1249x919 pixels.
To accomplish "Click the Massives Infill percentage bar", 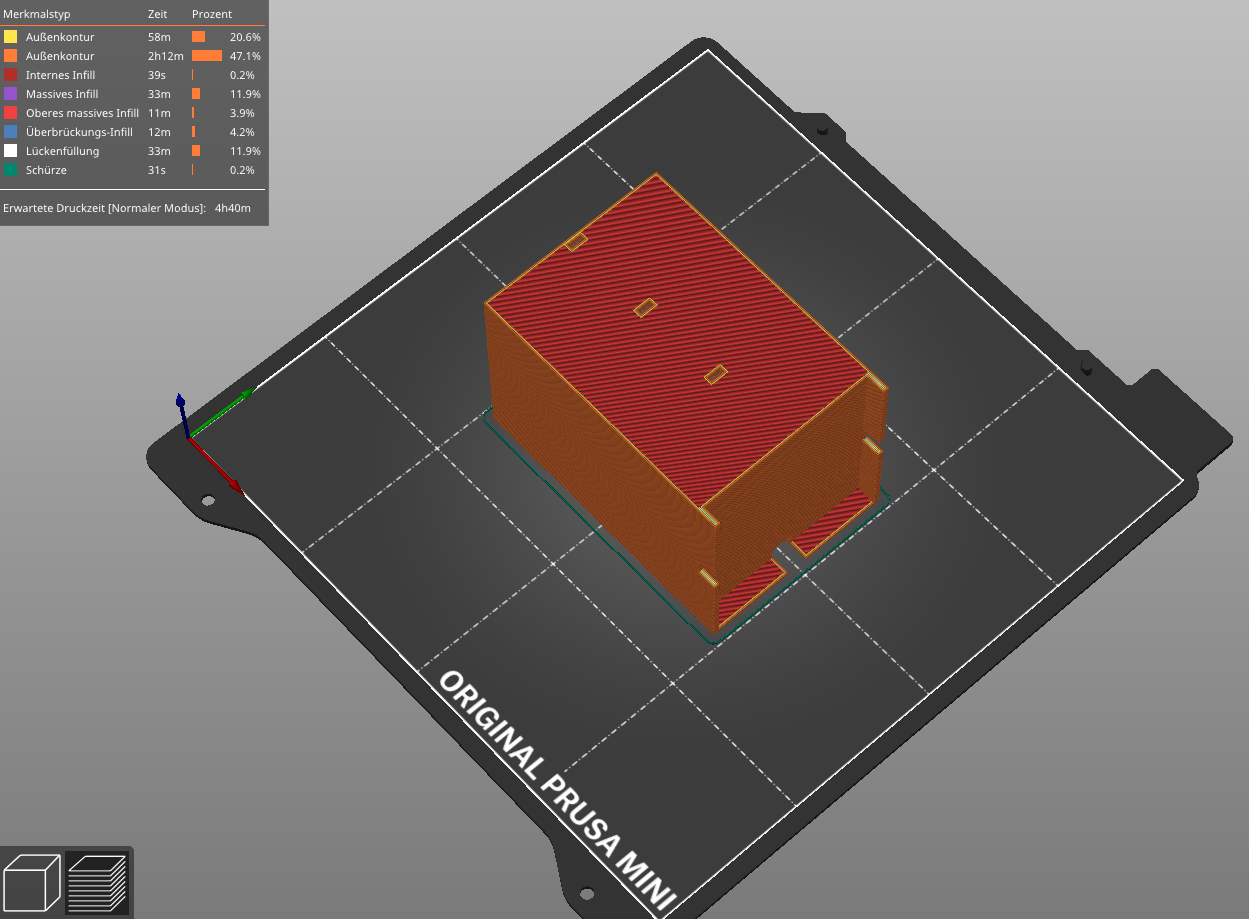I will click(x=196, y=94).
